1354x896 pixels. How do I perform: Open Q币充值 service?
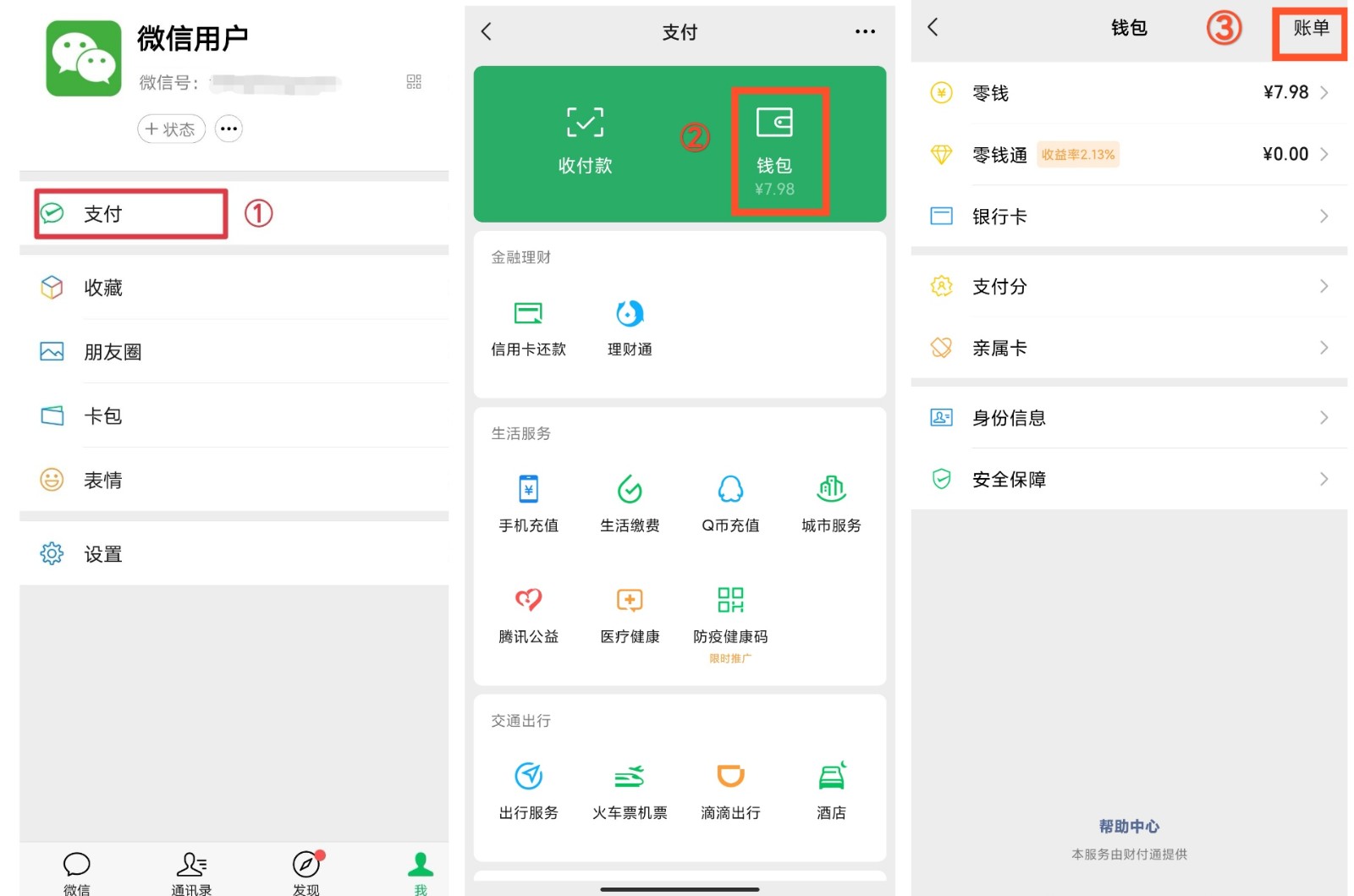tap(730, 504)
